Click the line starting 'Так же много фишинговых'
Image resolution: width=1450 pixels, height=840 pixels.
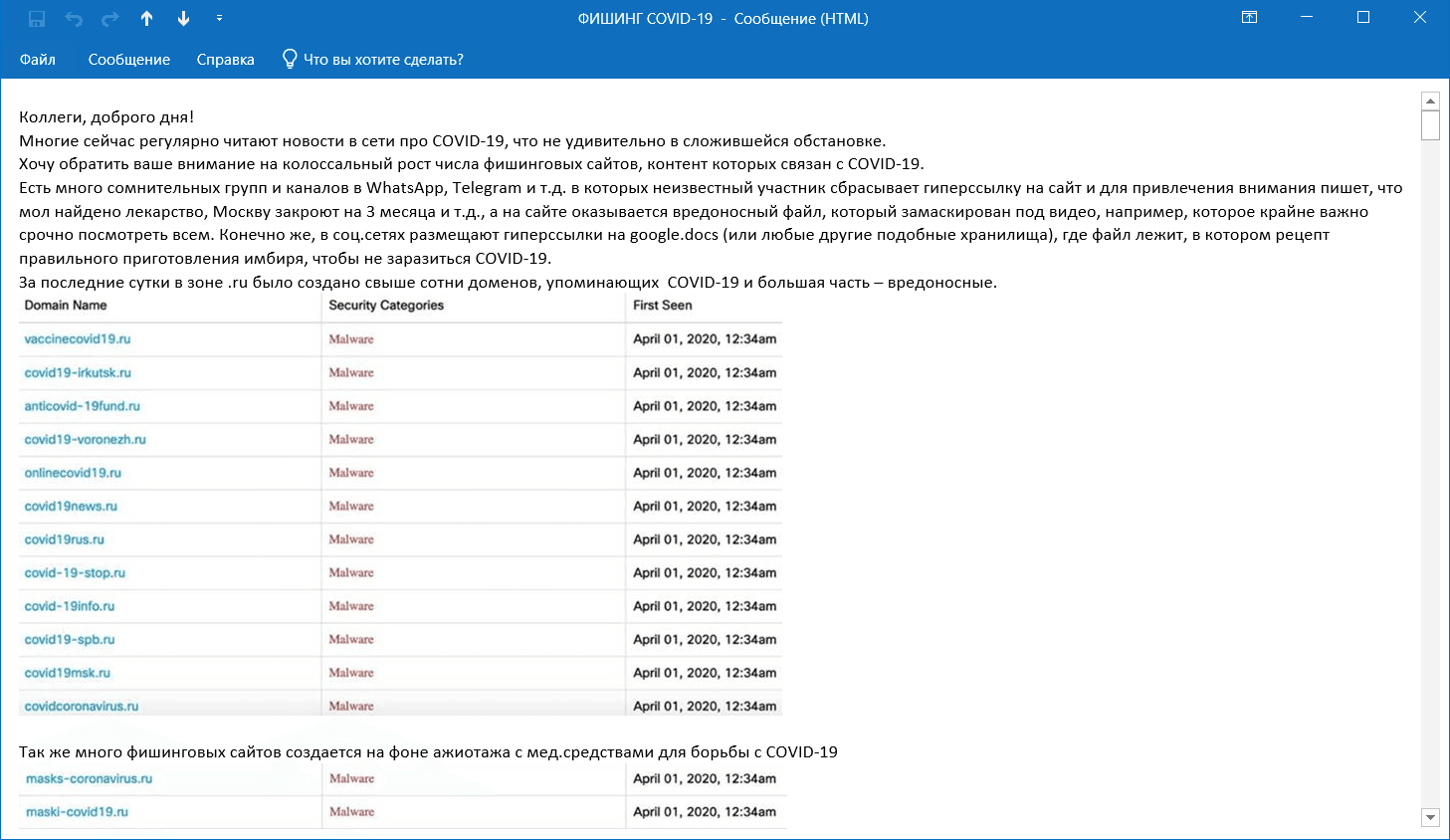pos(428,752)
